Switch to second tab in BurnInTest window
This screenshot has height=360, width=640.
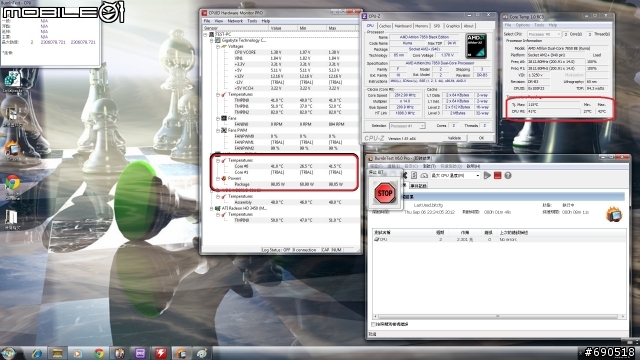click(x=418, y=186)
